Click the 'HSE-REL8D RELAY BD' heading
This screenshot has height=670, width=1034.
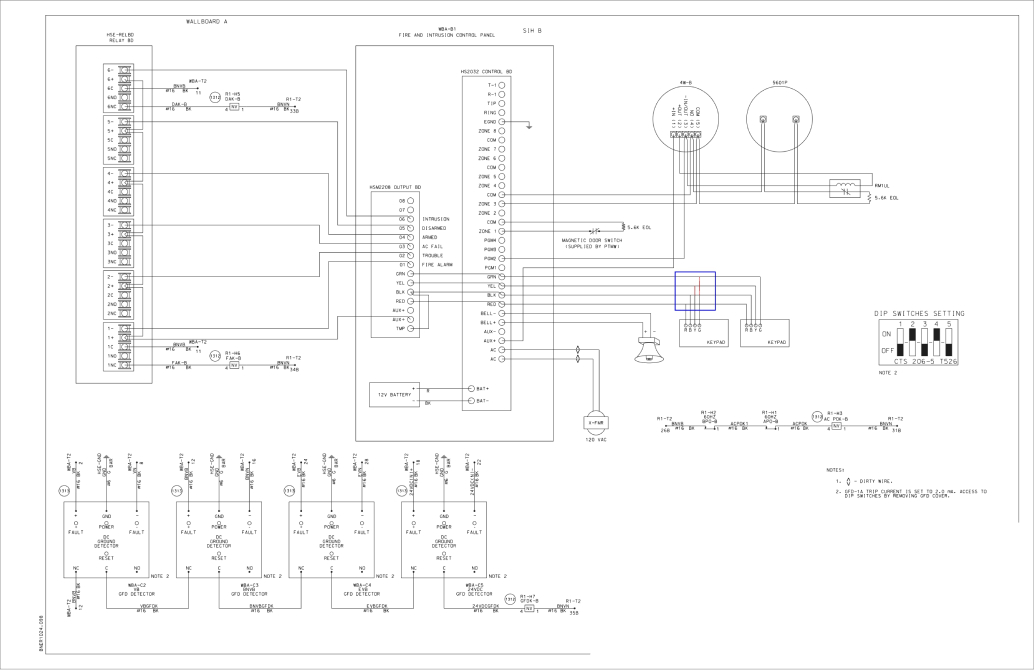pos(120,38)
